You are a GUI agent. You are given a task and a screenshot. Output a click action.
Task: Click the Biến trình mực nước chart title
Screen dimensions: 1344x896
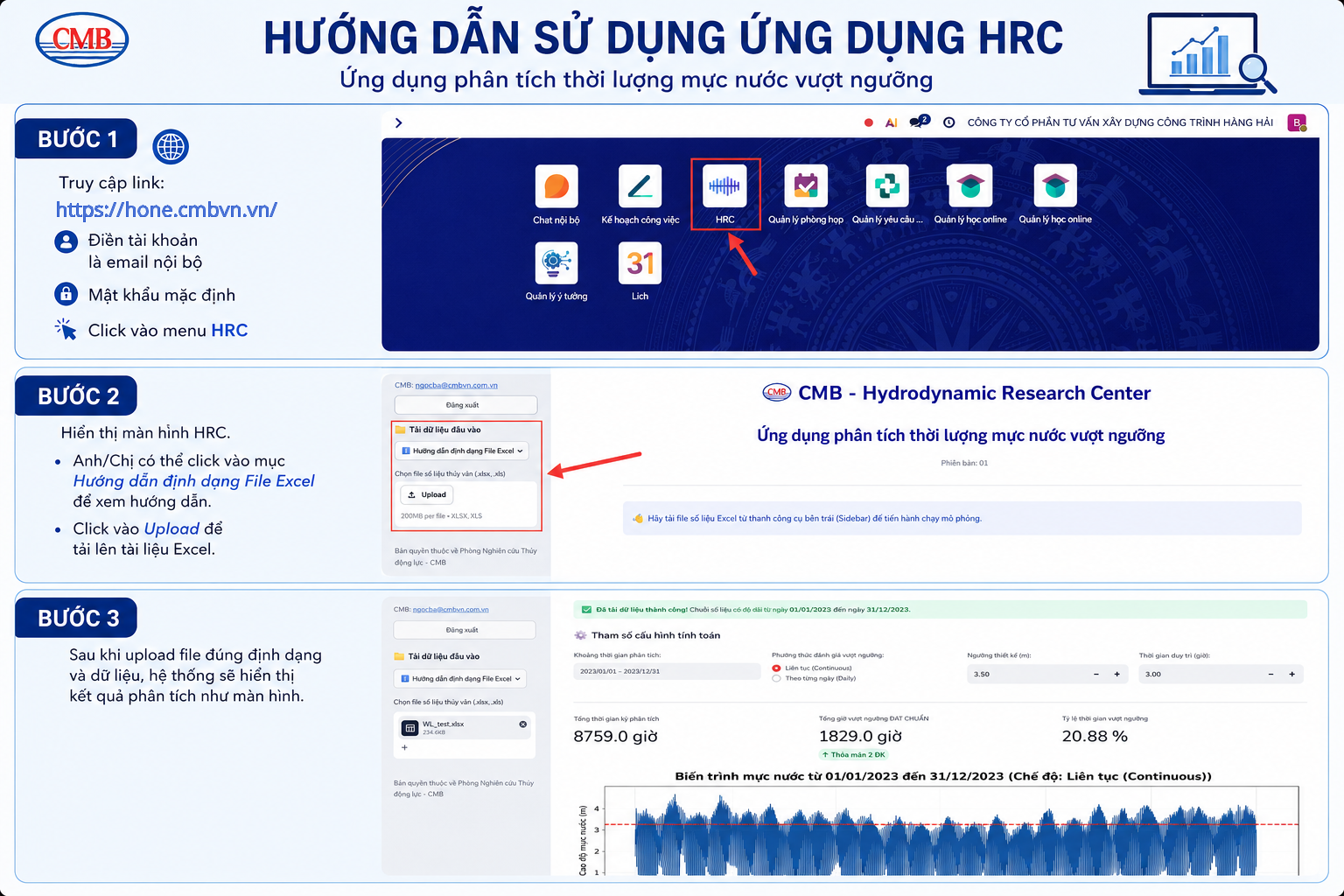[943, 776]
